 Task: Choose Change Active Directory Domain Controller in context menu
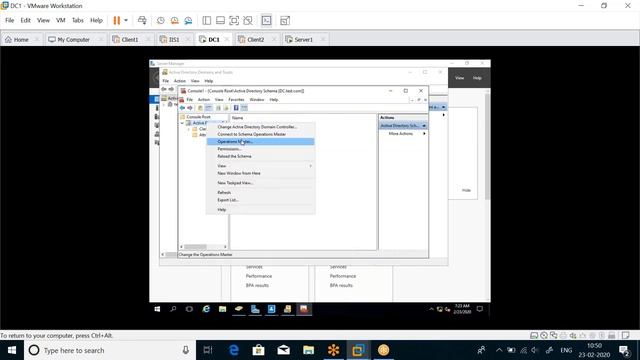pyautogui.click(x=260, y=127)
